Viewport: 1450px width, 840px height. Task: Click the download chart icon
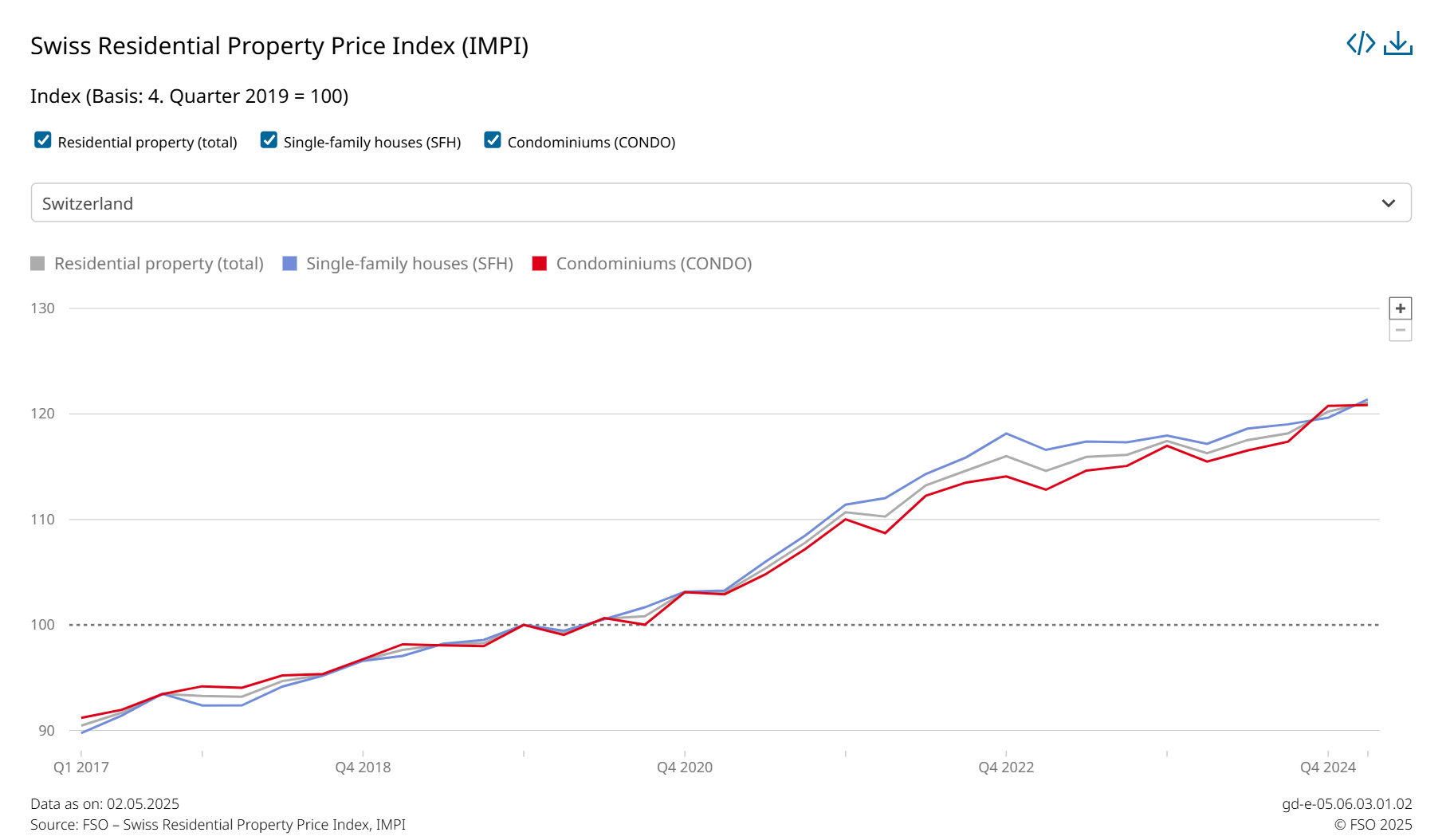1397,43
